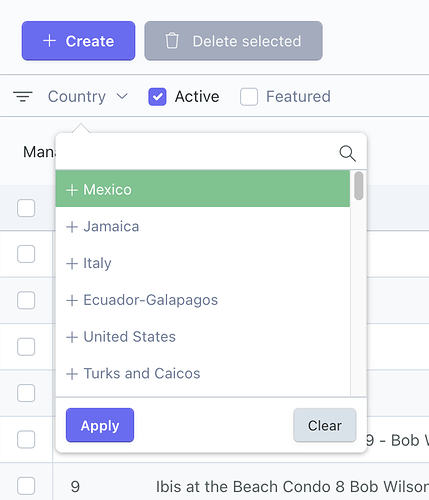The height and width of the screenshot is (500, 429).
Task: Toggle the header select-all checkbox
Action: (26, 208)
